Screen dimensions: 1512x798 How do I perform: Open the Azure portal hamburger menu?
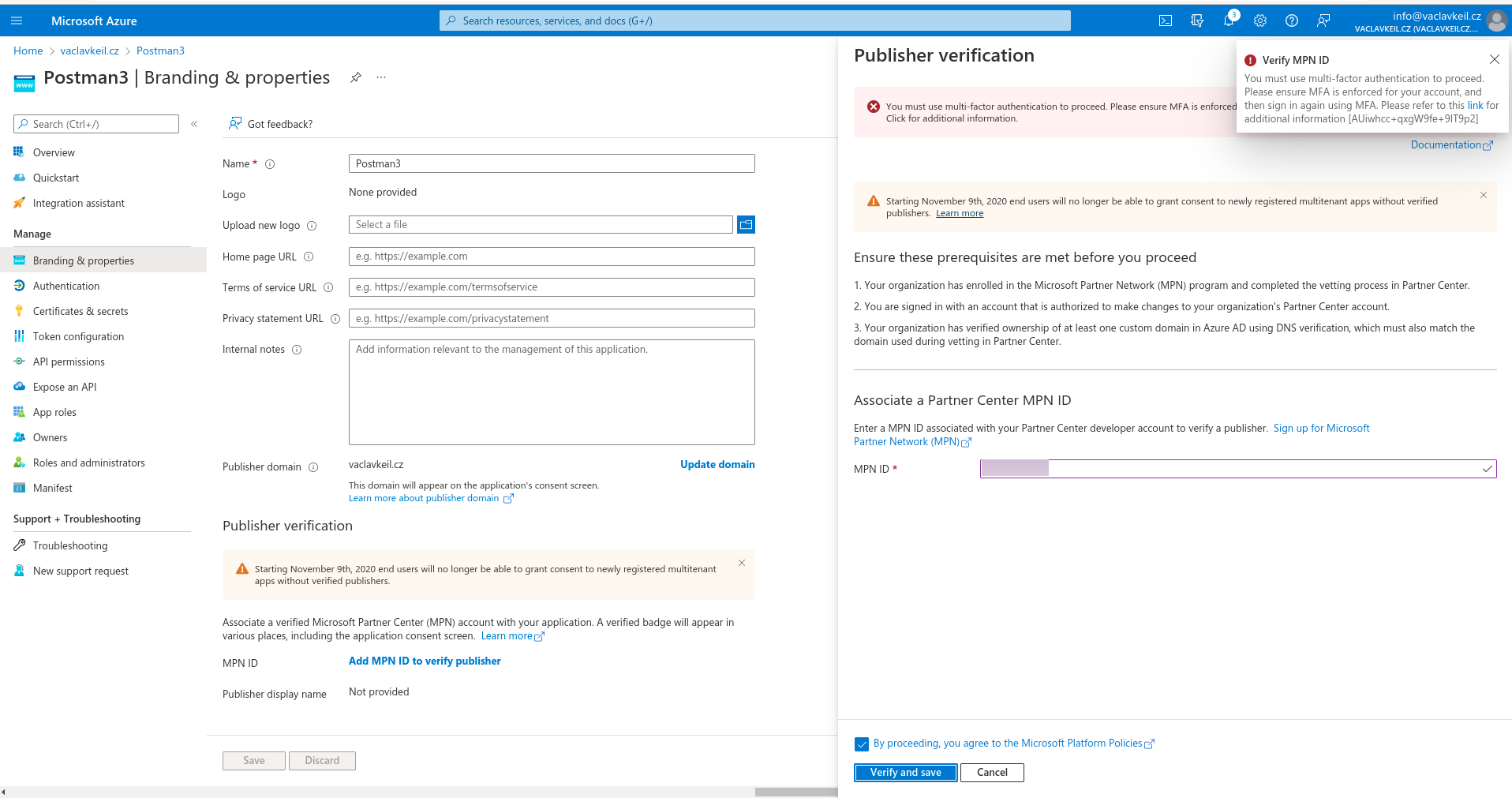pos(17,21)
